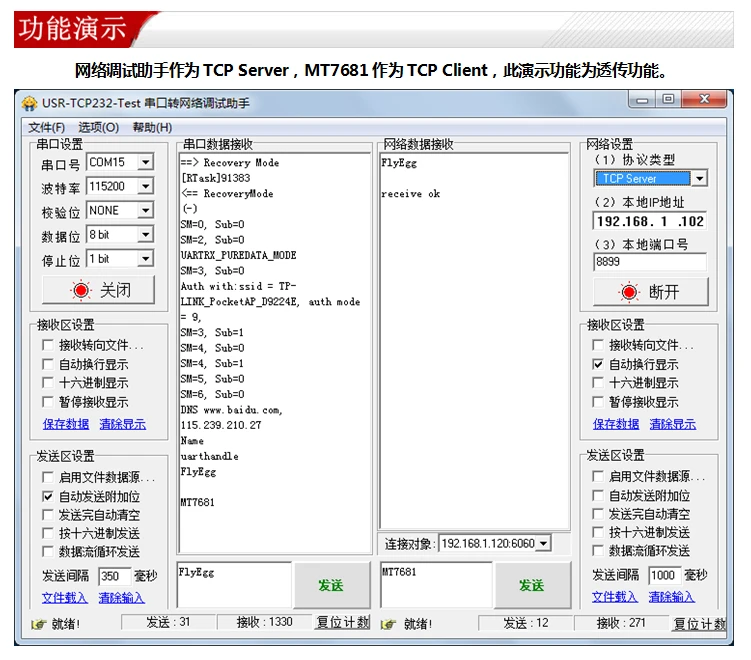This screenshot has width=751, height=660.
Task: Enable serial 自动换行显示 checkbox
Action: (x=47, y=364)
